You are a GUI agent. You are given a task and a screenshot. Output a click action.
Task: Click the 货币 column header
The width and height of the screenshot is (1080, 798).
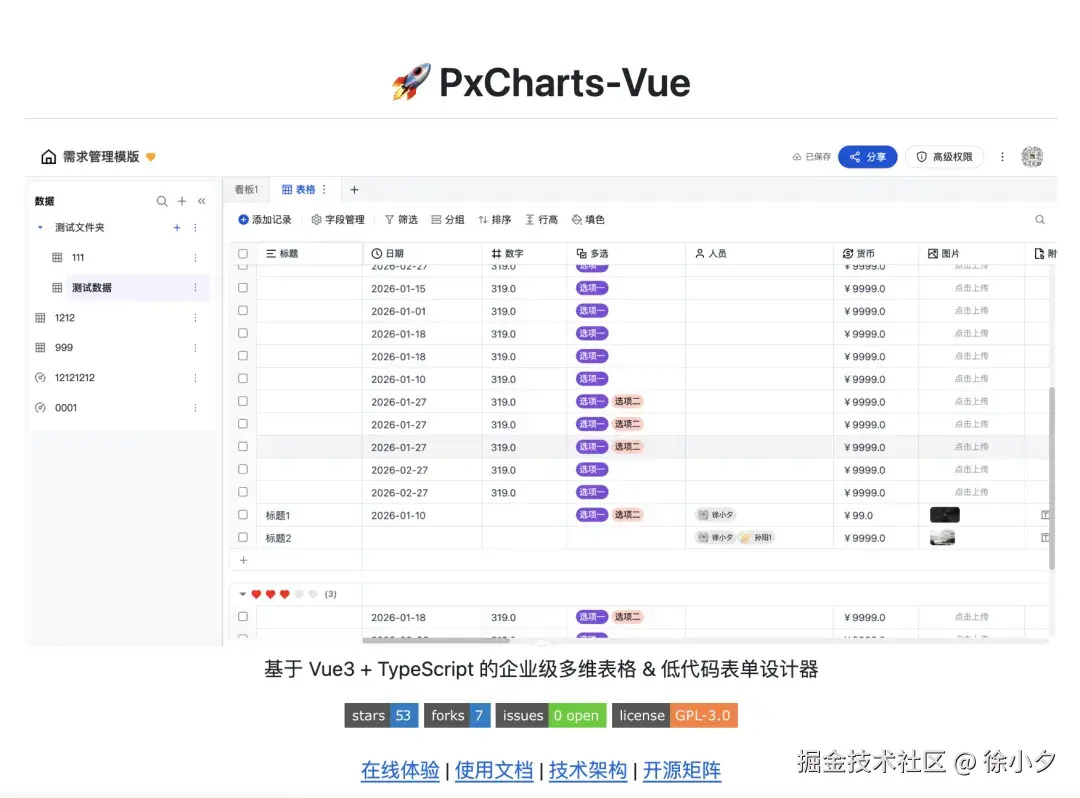pyautogui.click(x=875, y=253)
